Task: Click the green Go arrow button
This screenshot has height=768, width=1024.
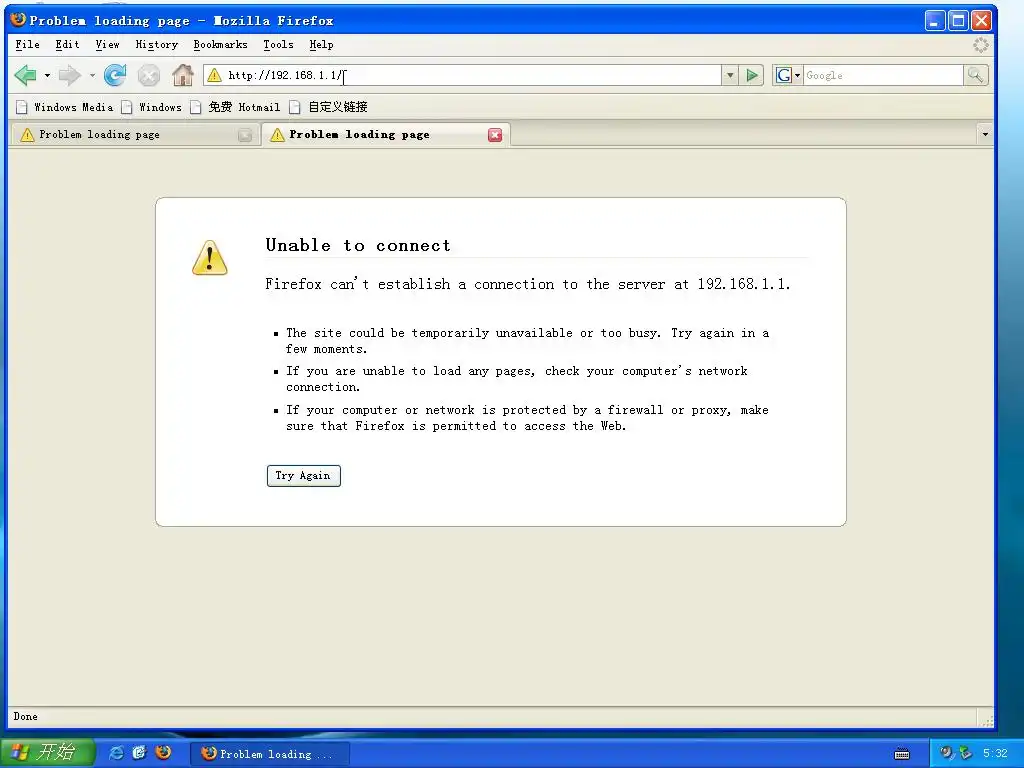Action: (752, 75)
